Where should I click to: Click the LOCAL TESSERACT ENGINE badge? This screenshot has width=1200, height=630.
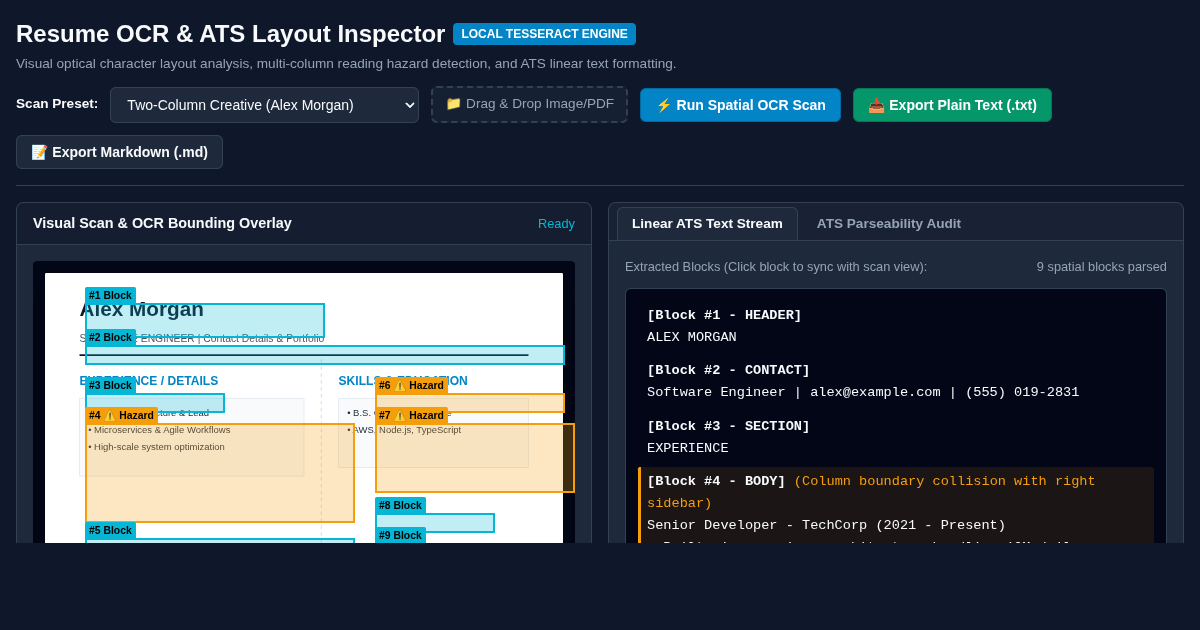[x=544, y=34]
